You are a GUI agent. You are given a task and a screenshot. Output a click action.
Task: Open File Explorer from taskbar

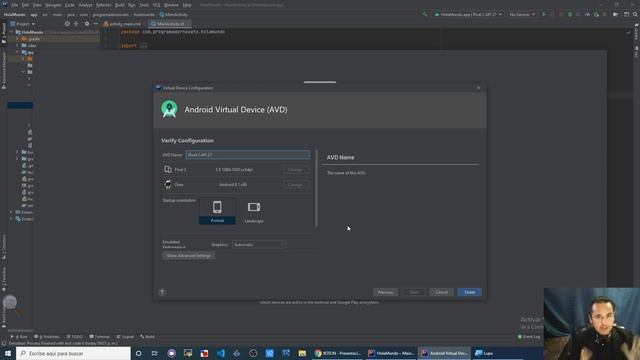302,353
